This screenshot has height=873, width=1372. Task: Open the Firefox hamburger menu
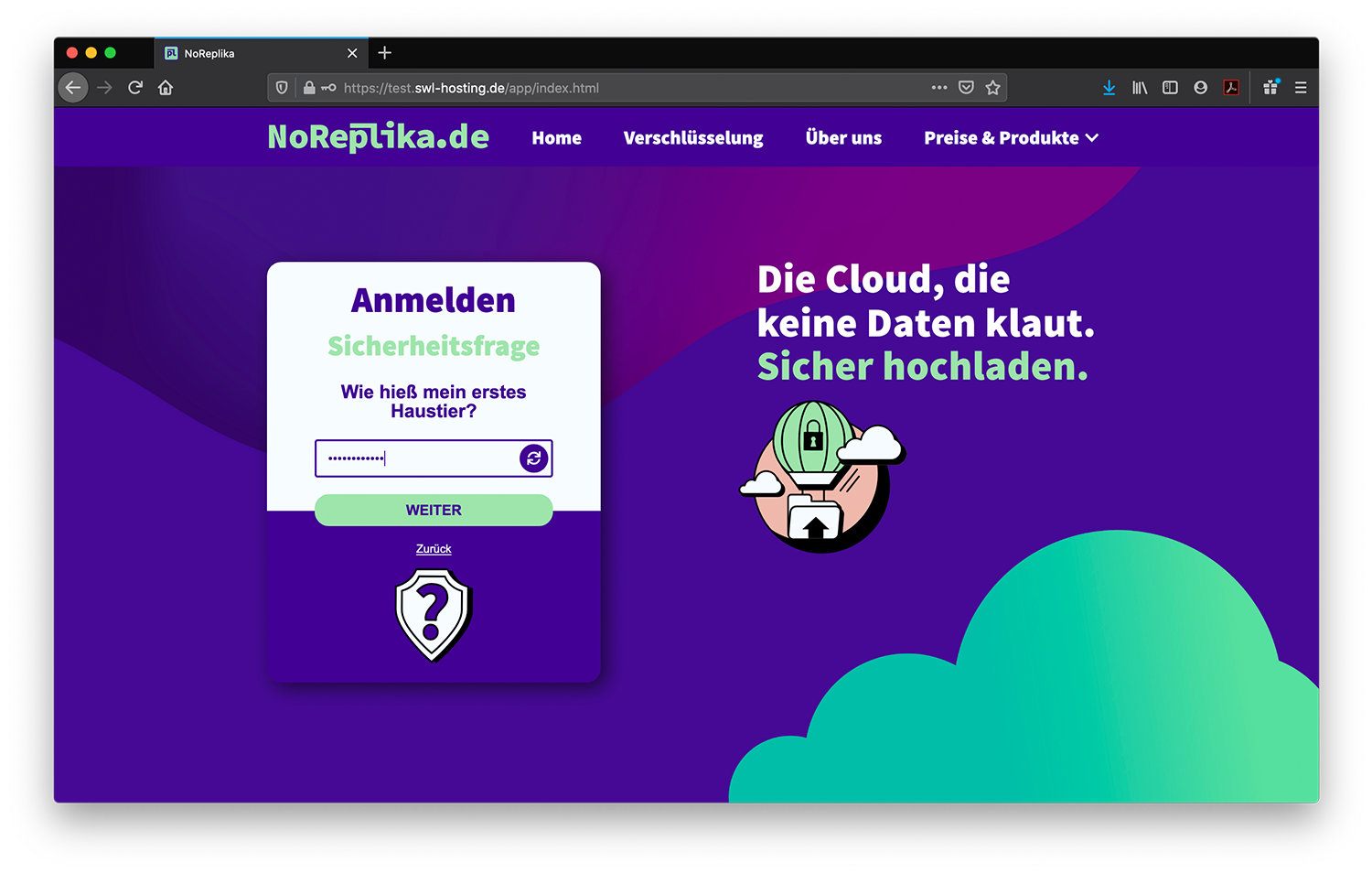pyautogui.click(x=1301, y=88)
